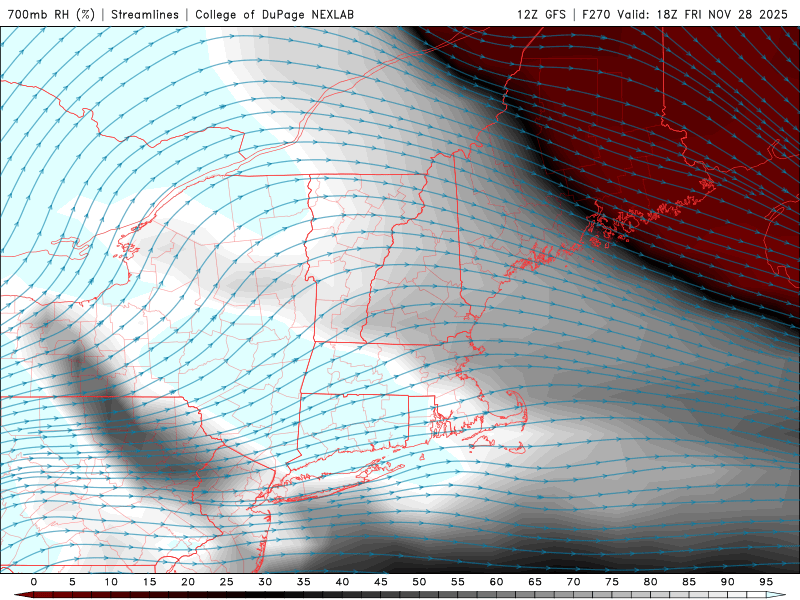This screenshot has height=600, width=800.
Task: Click the 45 tick label on RH scale
Action: pyautogui.click(x=381, y=582)
